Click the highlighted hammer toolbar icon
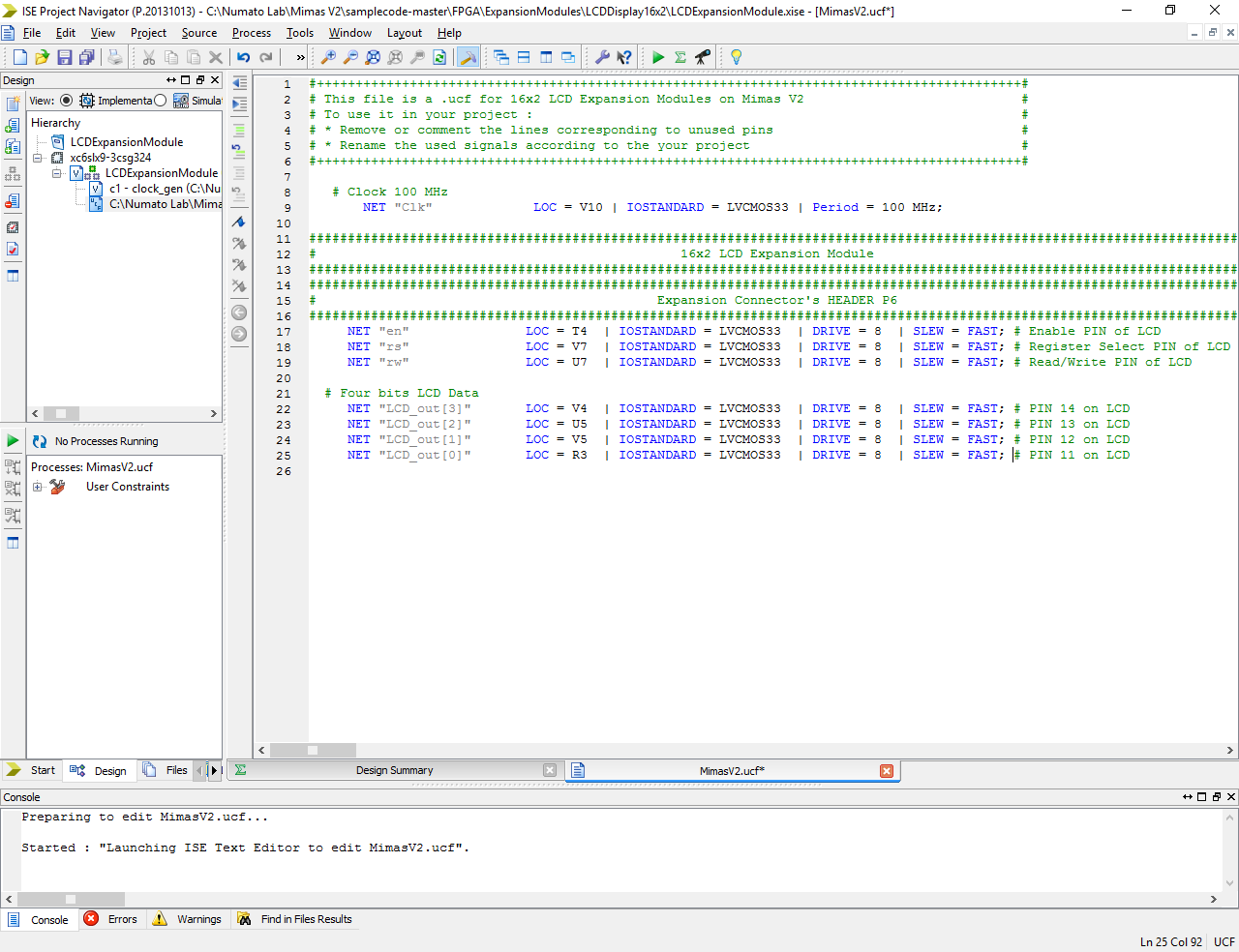This screenshot has width=1239, height=952. (468, 57)
